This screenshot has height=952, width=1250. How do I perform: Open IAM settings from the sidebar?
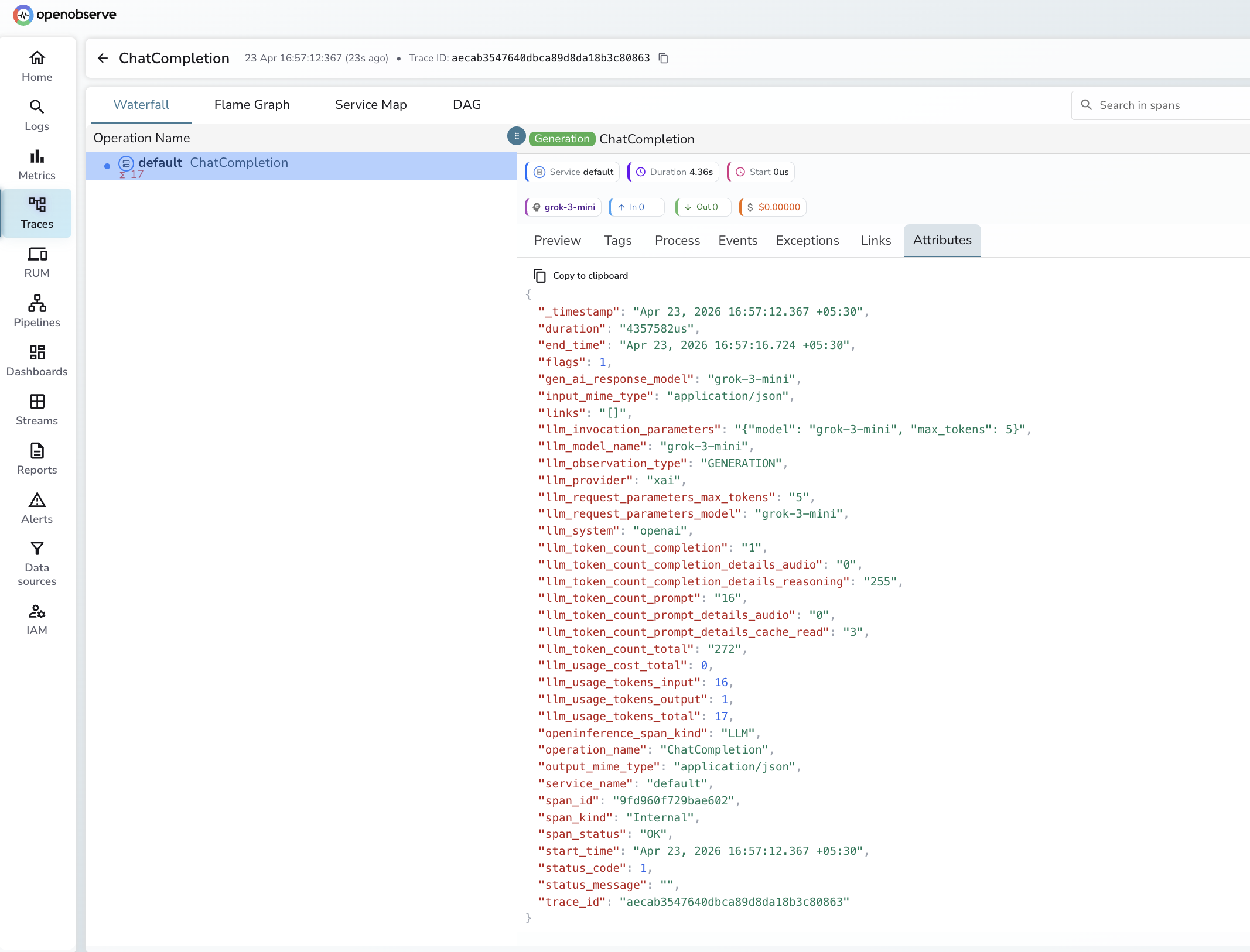[36, 619]
